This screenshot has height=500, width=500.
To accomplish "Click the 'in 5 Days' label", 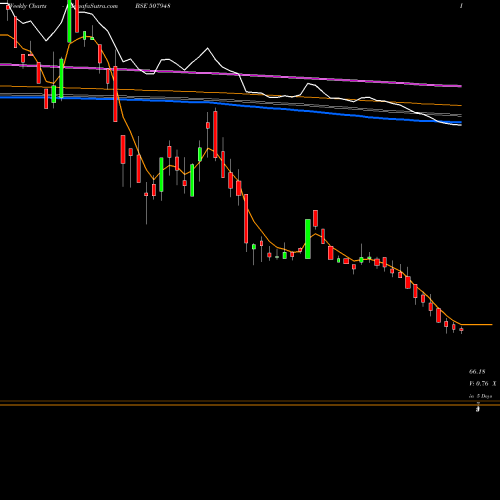I will coord(480,396).
